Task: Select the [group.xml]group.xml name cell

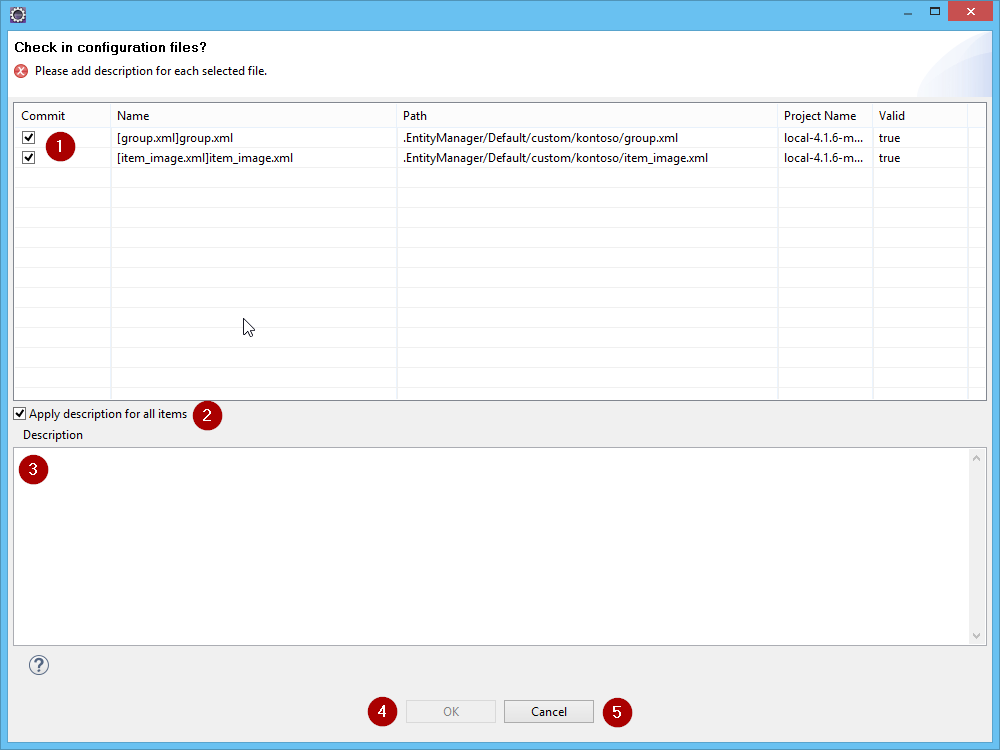Action: click(175, 138)
